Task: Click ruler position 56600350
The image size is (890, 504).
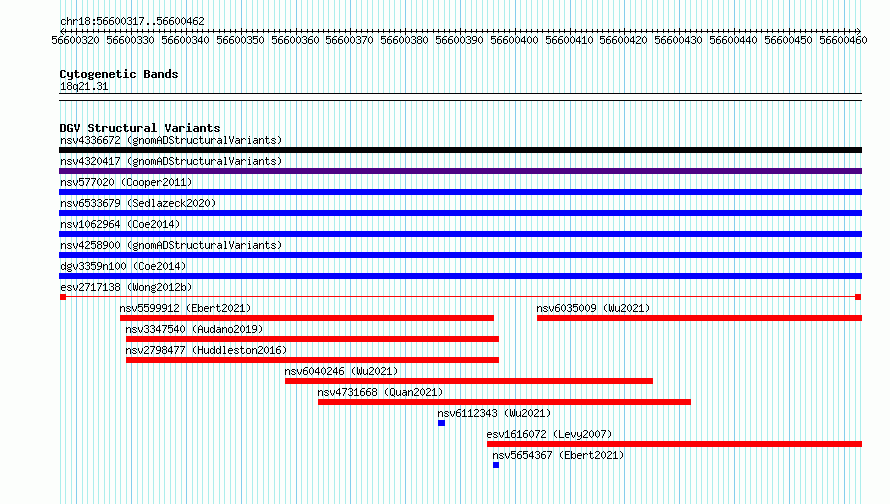Action: click(x=240, y=40)
